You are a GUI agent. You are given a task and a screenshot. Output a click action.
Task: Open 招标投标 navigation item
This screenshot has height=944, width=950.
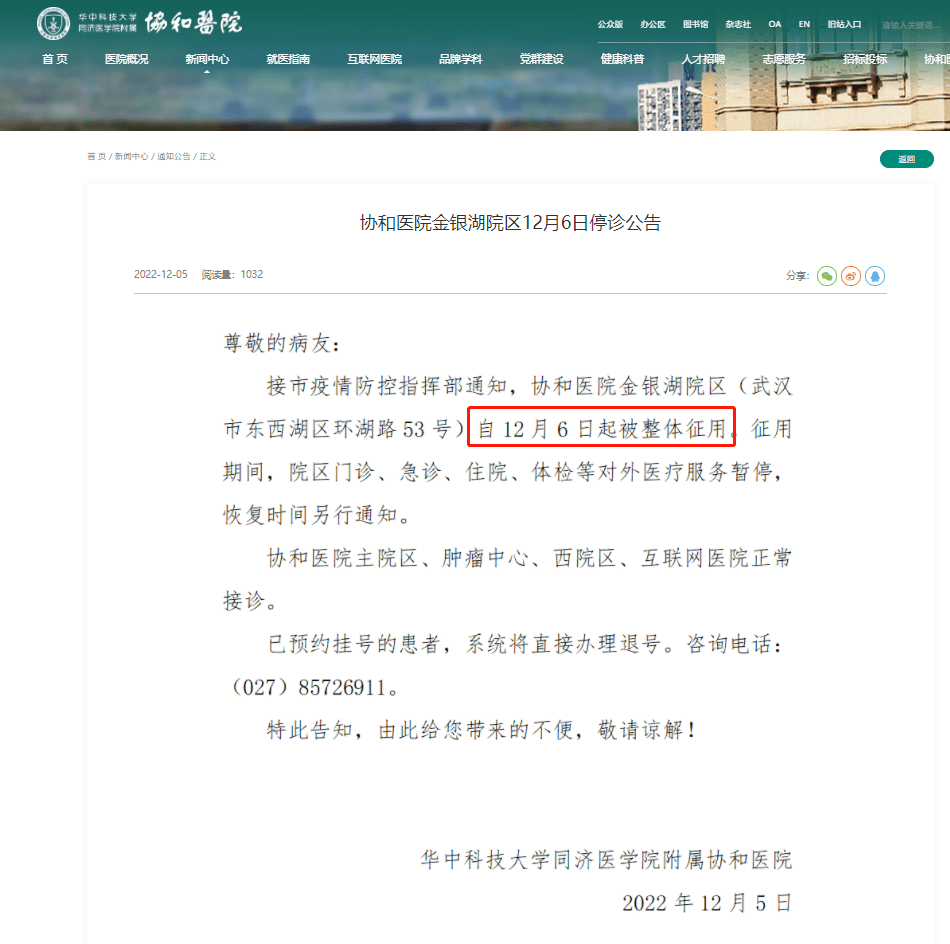coord(865,59)
